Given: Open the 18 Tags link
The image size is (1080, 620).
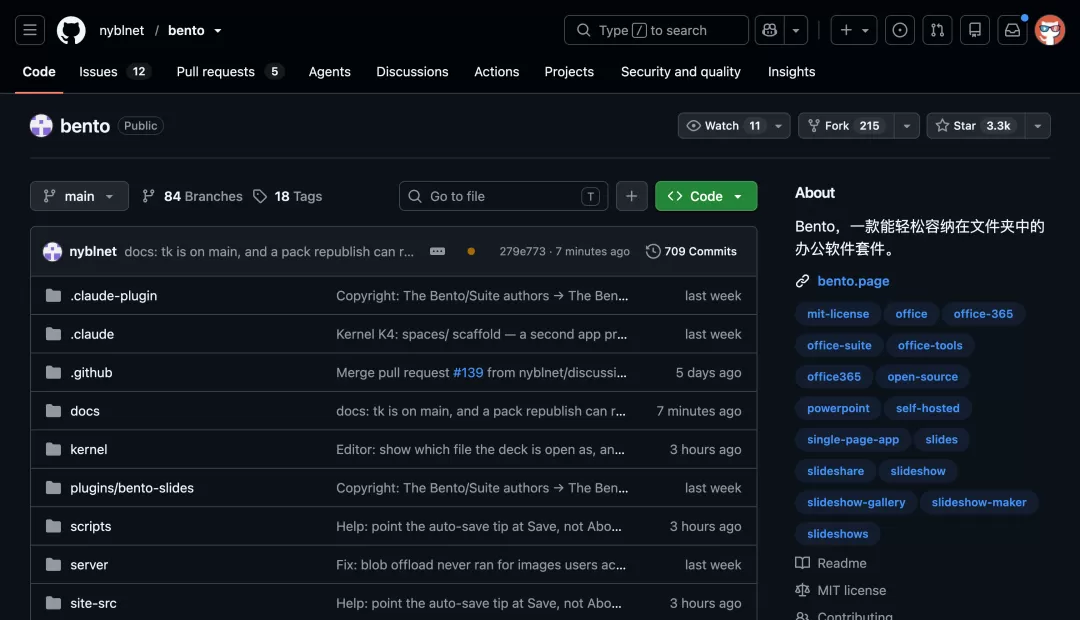Looking at the screenshot, I should pos(288,196).
